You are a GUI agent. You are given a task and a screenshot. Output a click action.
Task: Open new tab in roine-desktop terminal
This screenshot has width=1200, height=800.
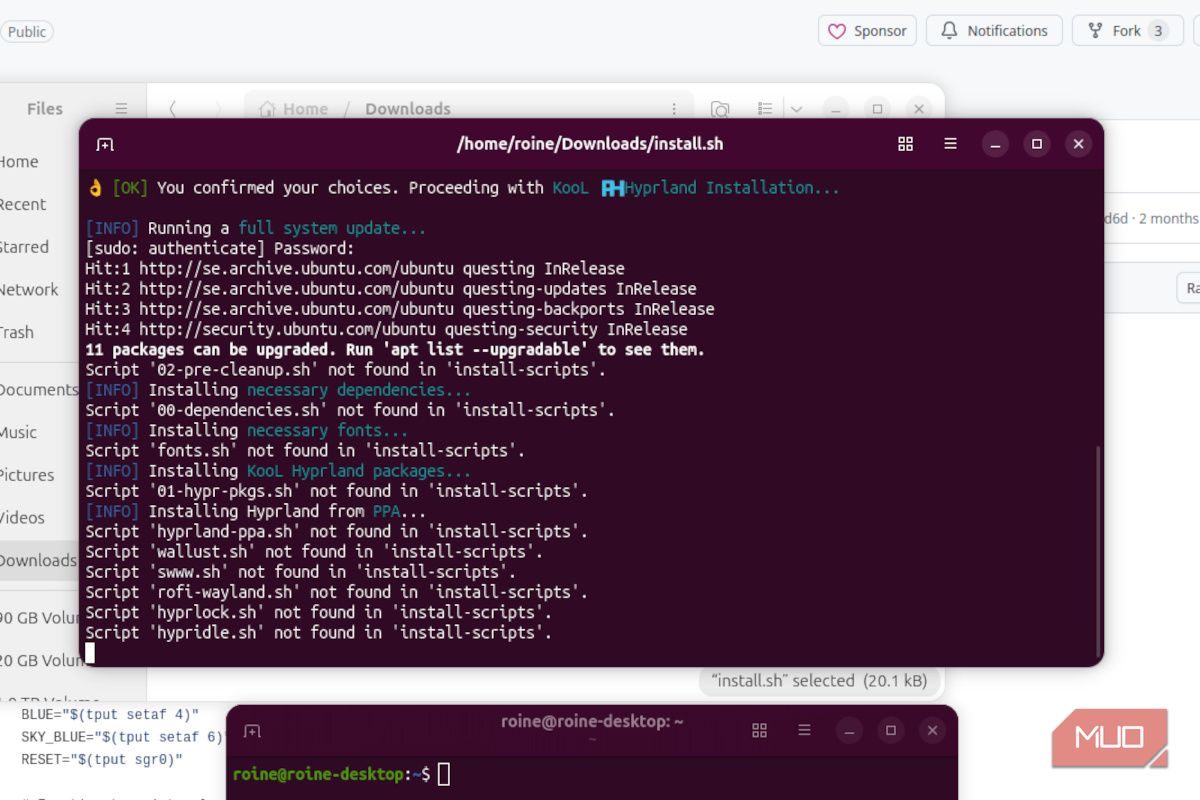tap(252, 731)
